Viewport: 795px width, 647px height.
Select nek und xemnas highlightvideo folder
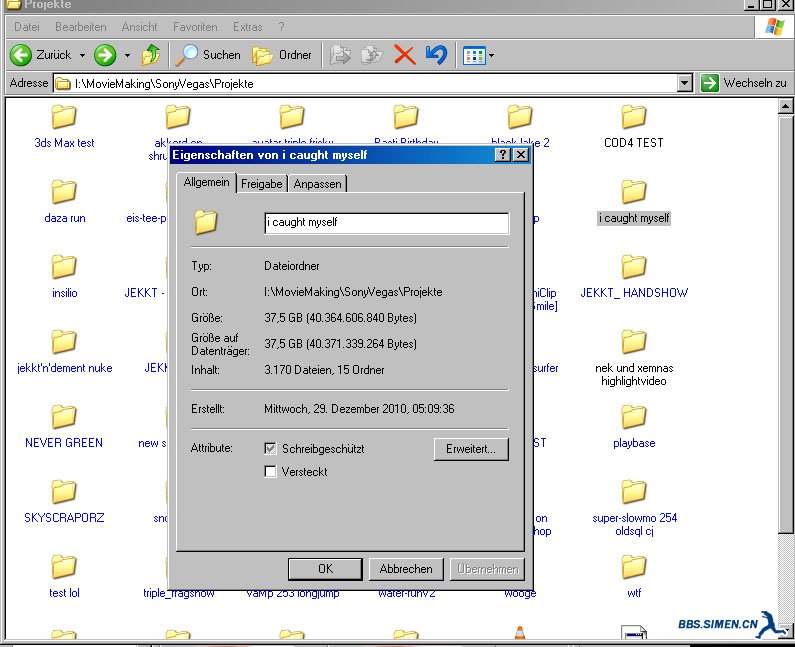[634, 357]
